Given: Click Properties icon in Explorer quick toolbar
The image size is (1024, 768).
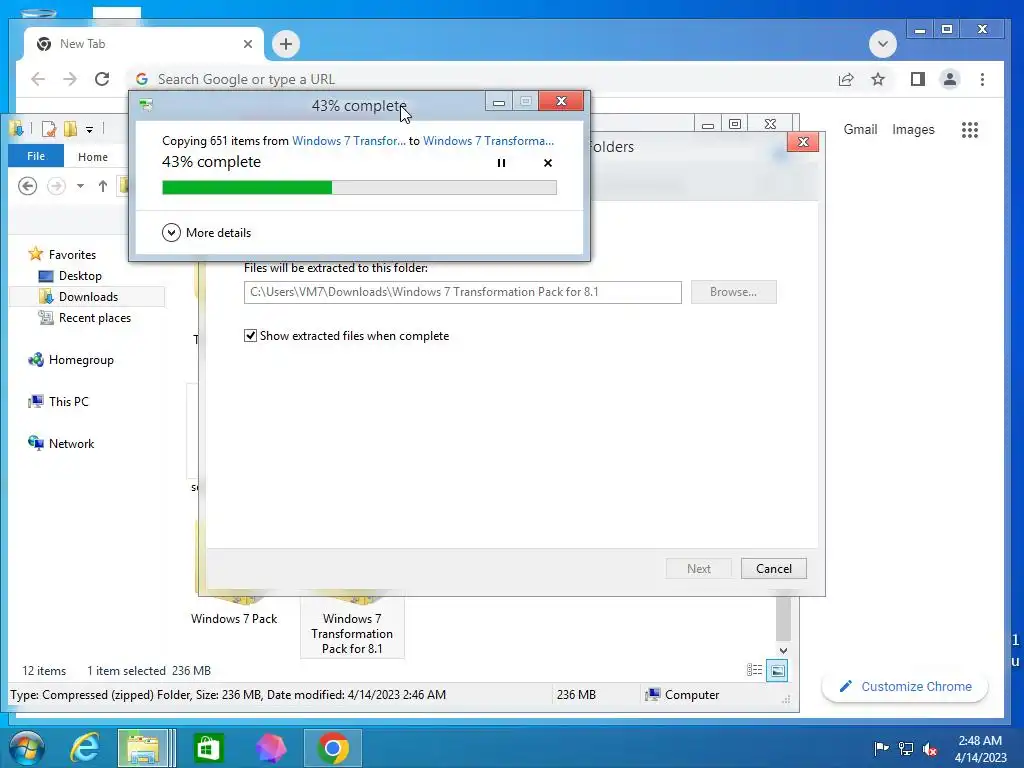Looking at the screenshot, I should [x=49, y=129].
